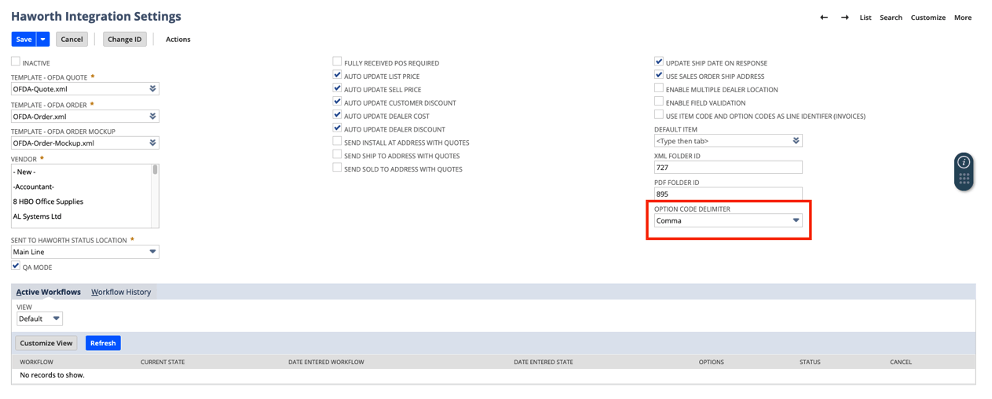The width and height of the screenshot is (992, 399).
Task: Switch to Workflow History tab
Action: pyautogui.click(x=121, y=292)
